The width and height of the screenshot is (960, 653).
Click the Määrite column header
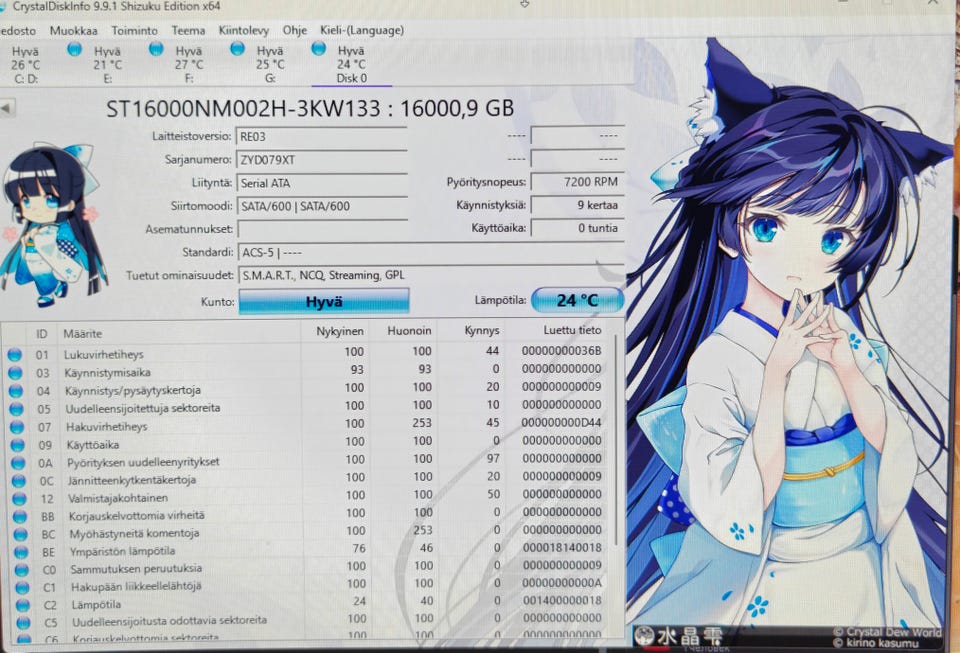click(x=83, y=334)
